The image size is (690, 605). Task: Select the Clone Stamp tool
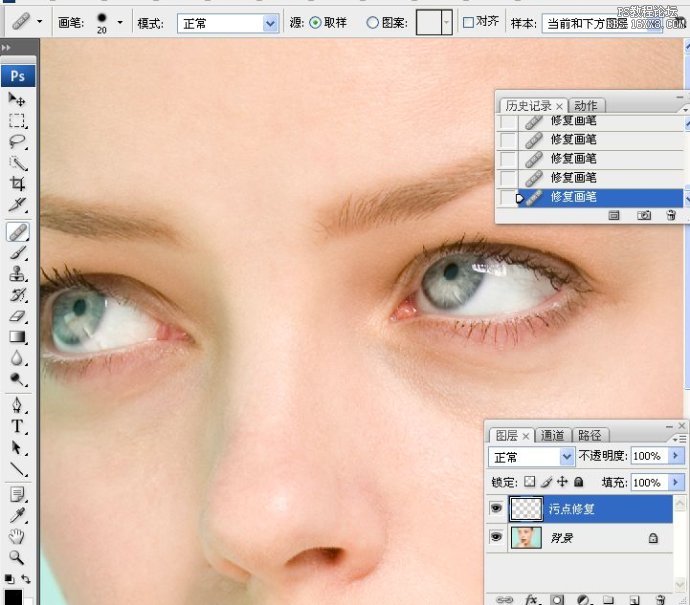tap(17, 274)
